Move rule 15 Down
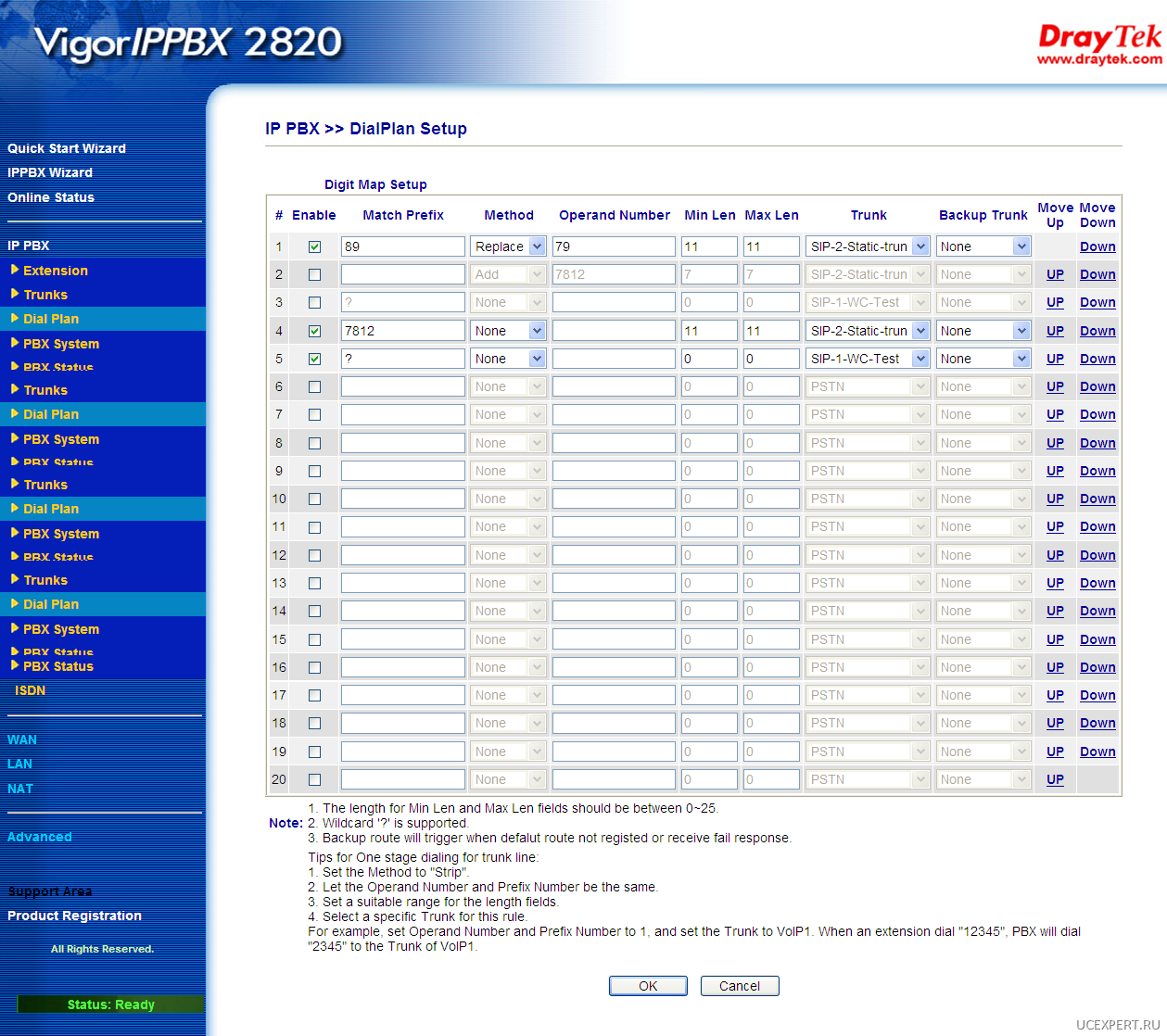1167x1036 pixels. 1097,639
